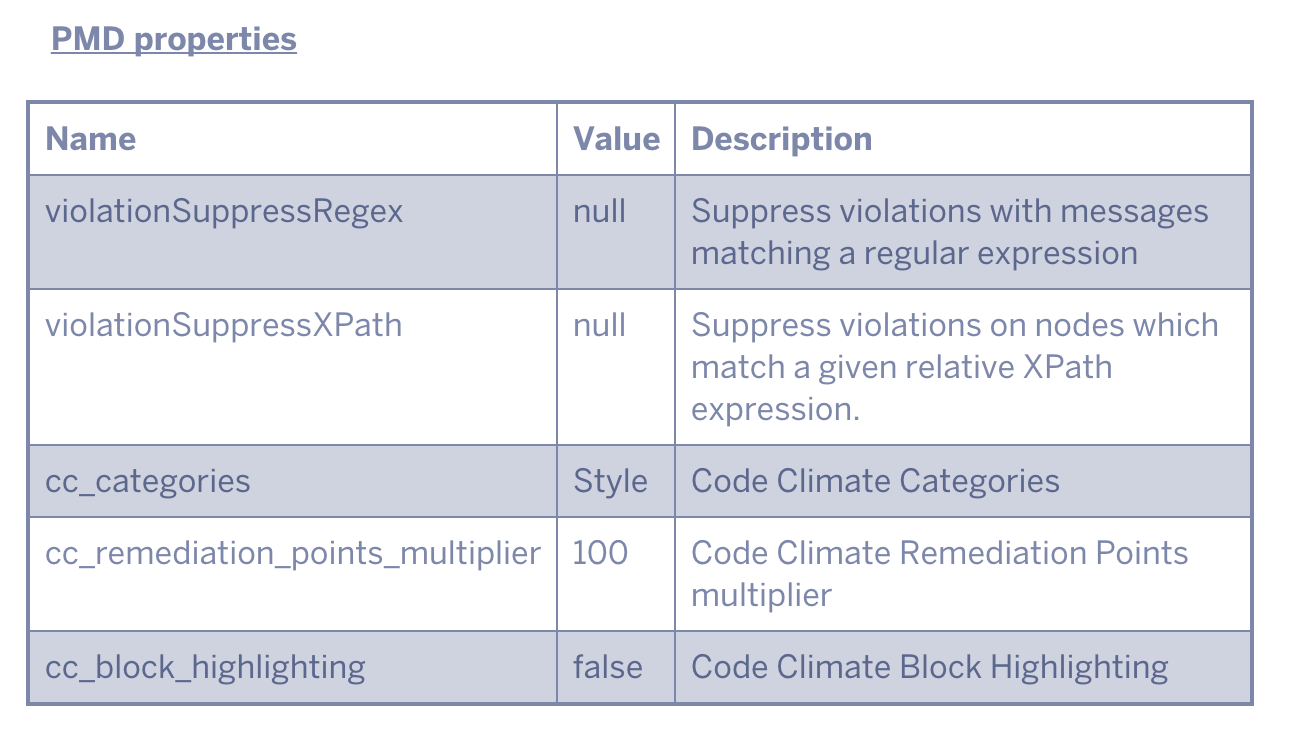Image resolution: width=1292 pixels, height=732 pixels.
Task: Click the Code Climate Categories description
Action: pos(875,482)
